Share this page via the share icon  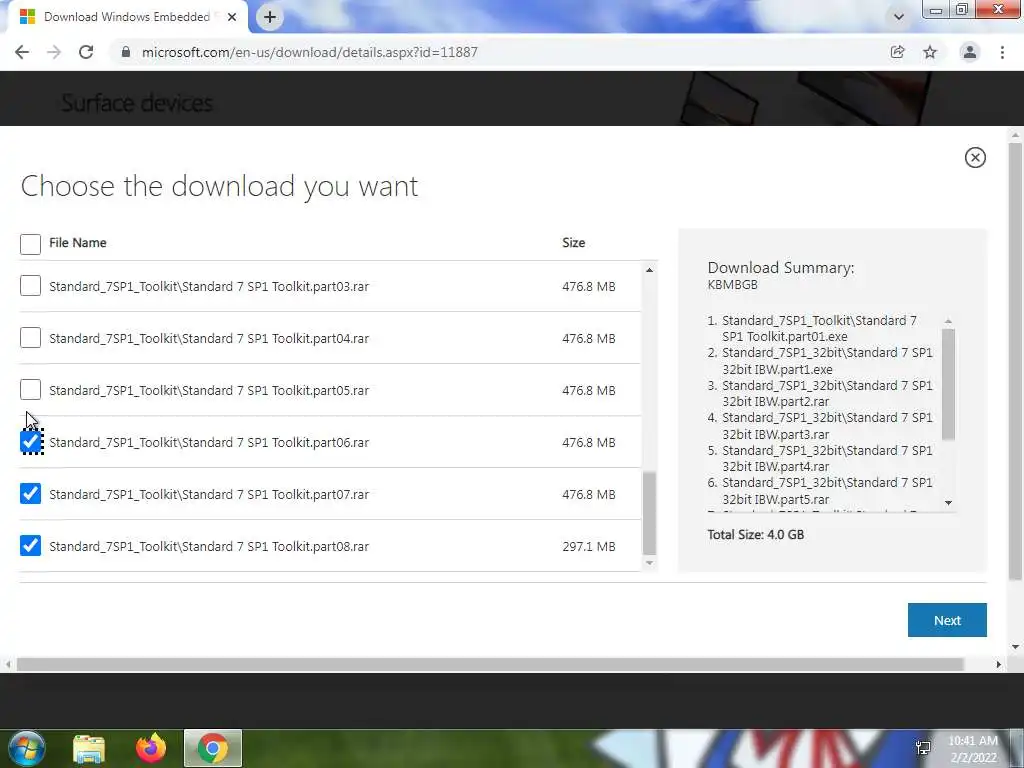(x=897, y=52)
